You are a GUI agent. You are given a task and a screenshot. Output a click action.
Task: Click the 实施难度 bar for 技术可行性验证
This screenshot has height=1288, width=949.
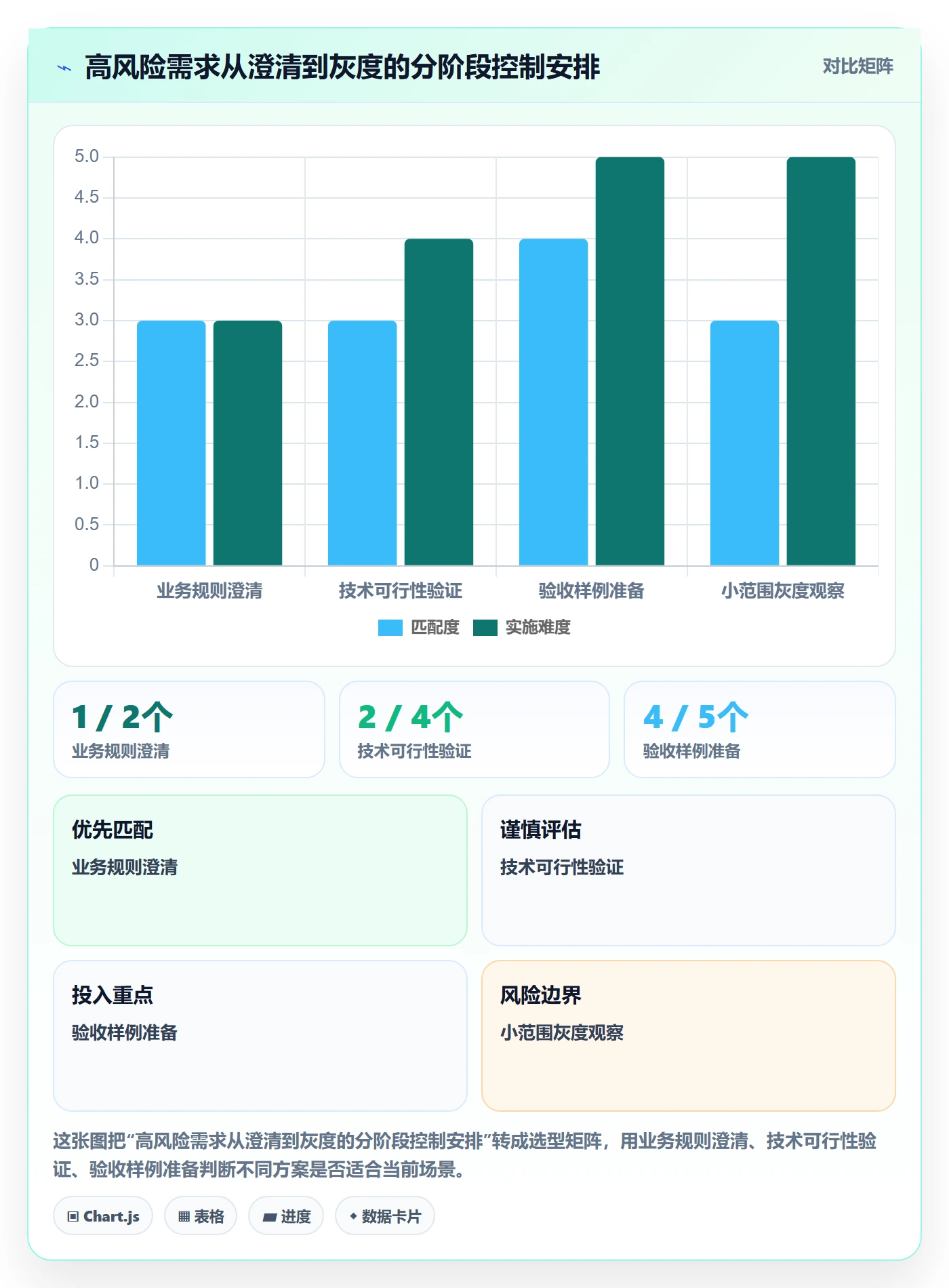439,402
